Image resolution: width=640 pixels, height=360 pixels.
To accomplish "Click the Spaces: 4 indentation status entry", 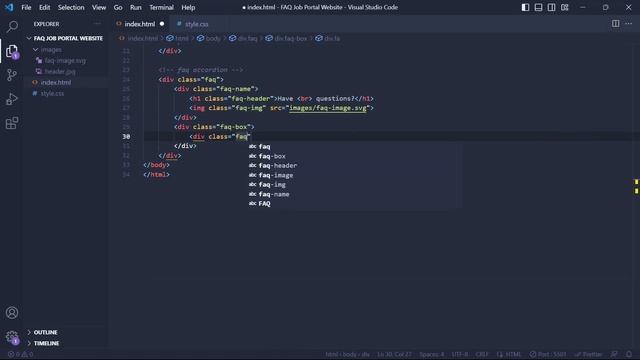I will (431, 354).
